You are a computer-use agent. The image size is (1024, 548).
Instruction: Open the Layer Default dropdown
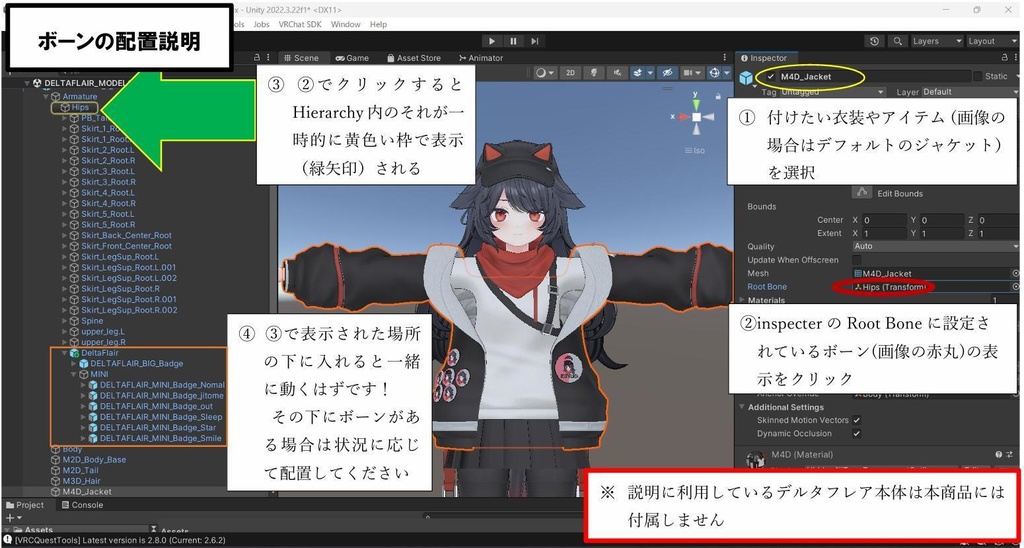(x=970, y=92)
